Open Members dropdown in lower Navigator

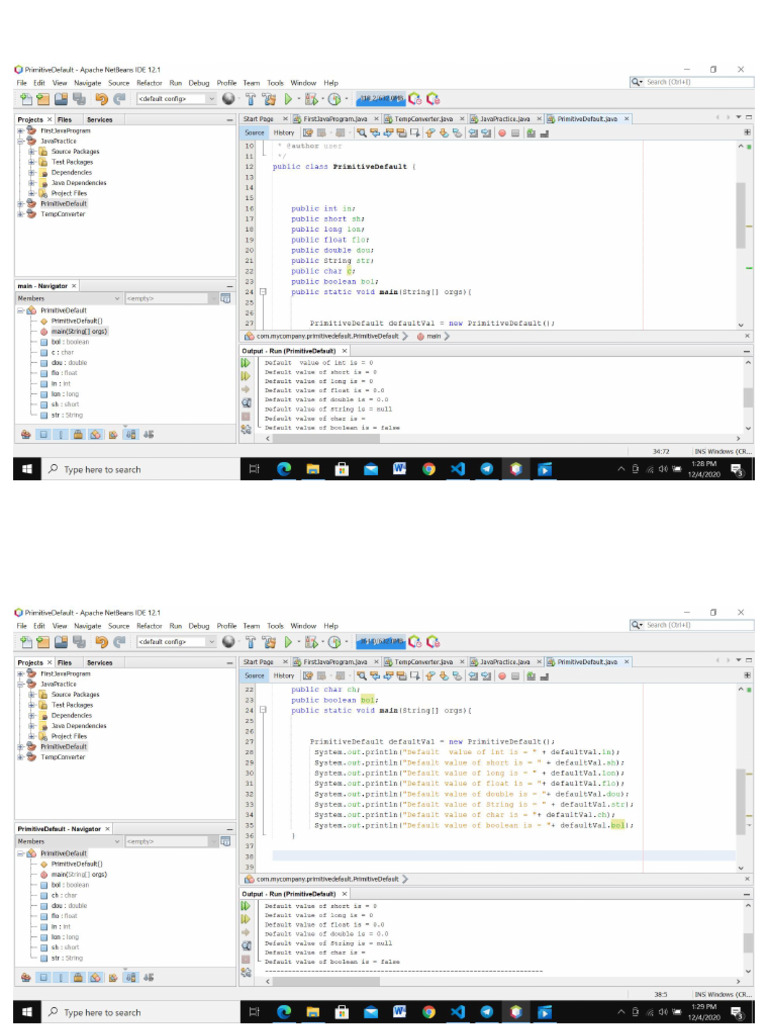(69, 841)
